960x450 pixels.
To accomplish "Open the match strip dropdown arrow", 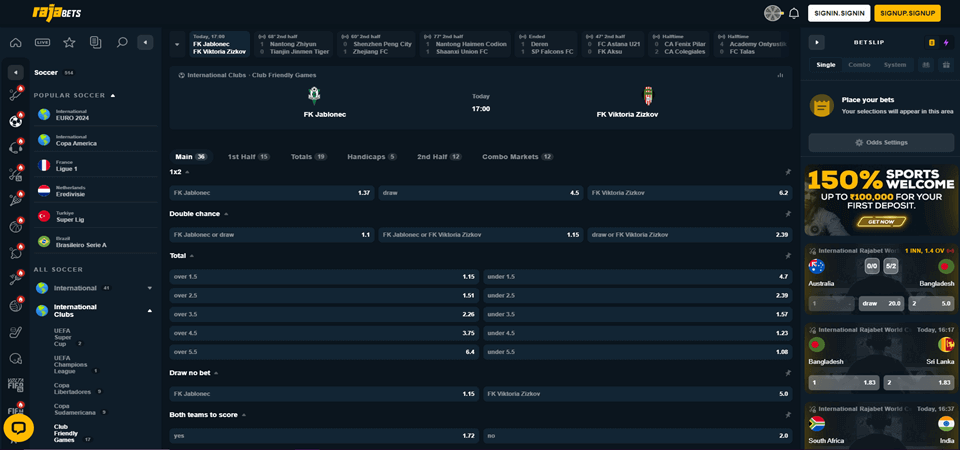I will [178, 44].
